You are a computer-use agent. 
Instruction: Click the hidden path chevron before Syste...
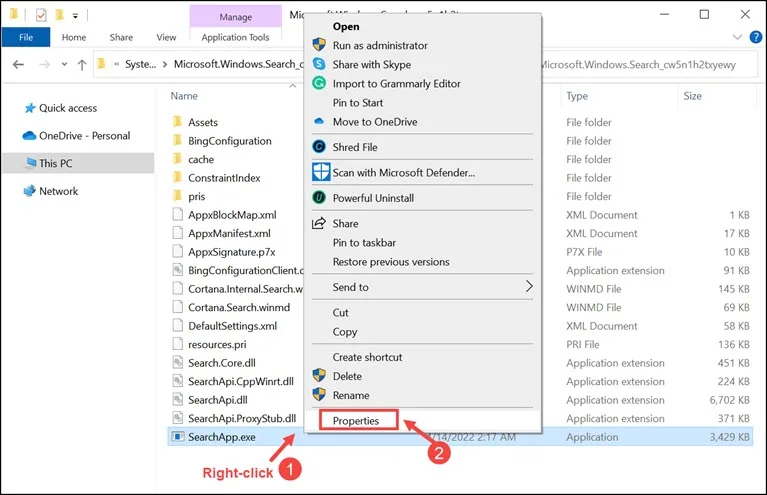117,65
